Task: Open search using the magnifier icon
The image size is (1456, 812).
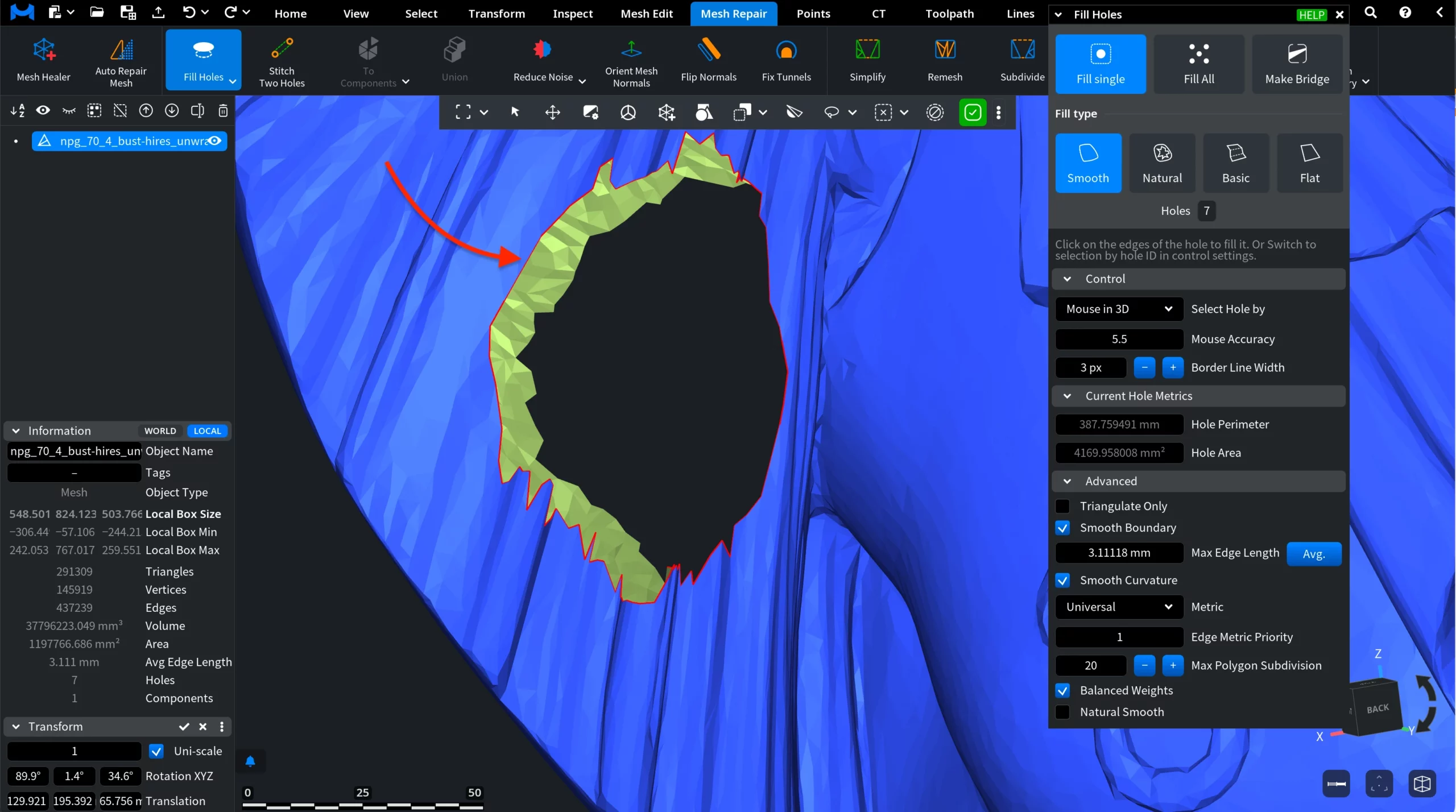Action: [x=1370, y=13]
